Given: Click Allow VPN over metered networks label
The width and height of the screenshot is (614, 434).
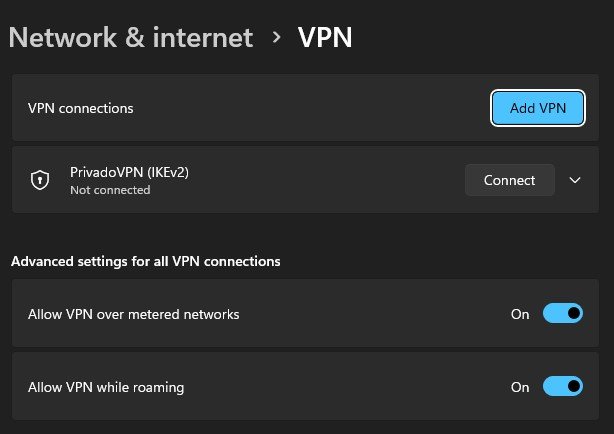Looking at the screenshot, I should pos(134,314).
